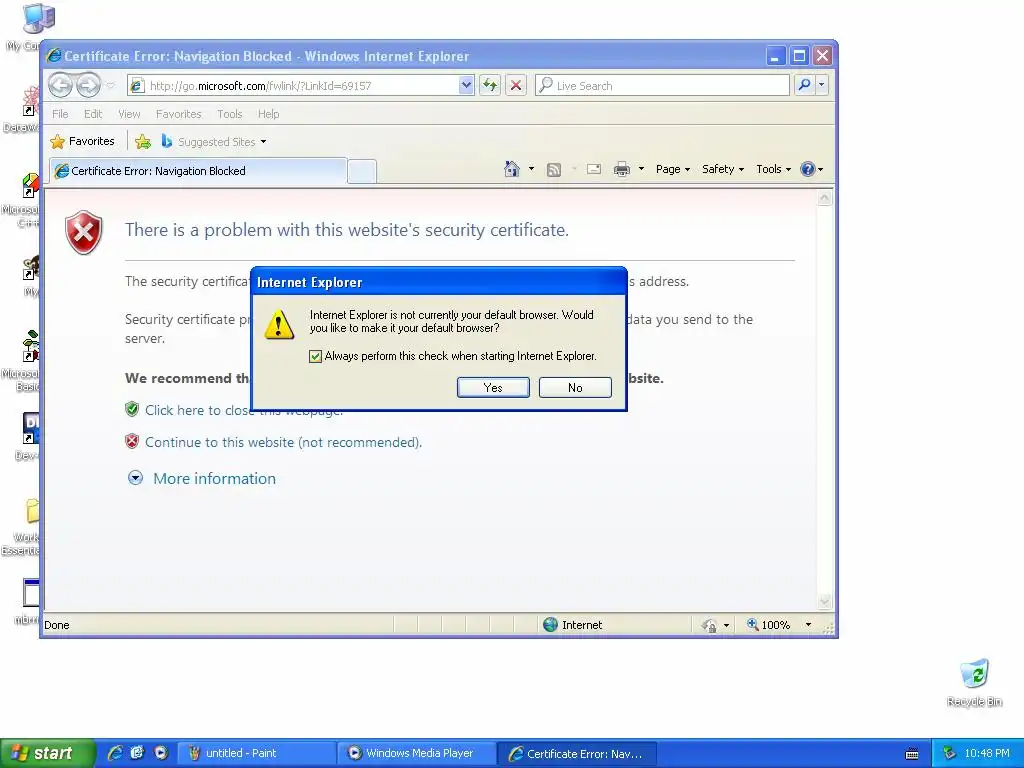Image resolution: width=1024 pixels, height=768 pixels.
Task: Click Continue to this website link
Action: coord(283,443)
